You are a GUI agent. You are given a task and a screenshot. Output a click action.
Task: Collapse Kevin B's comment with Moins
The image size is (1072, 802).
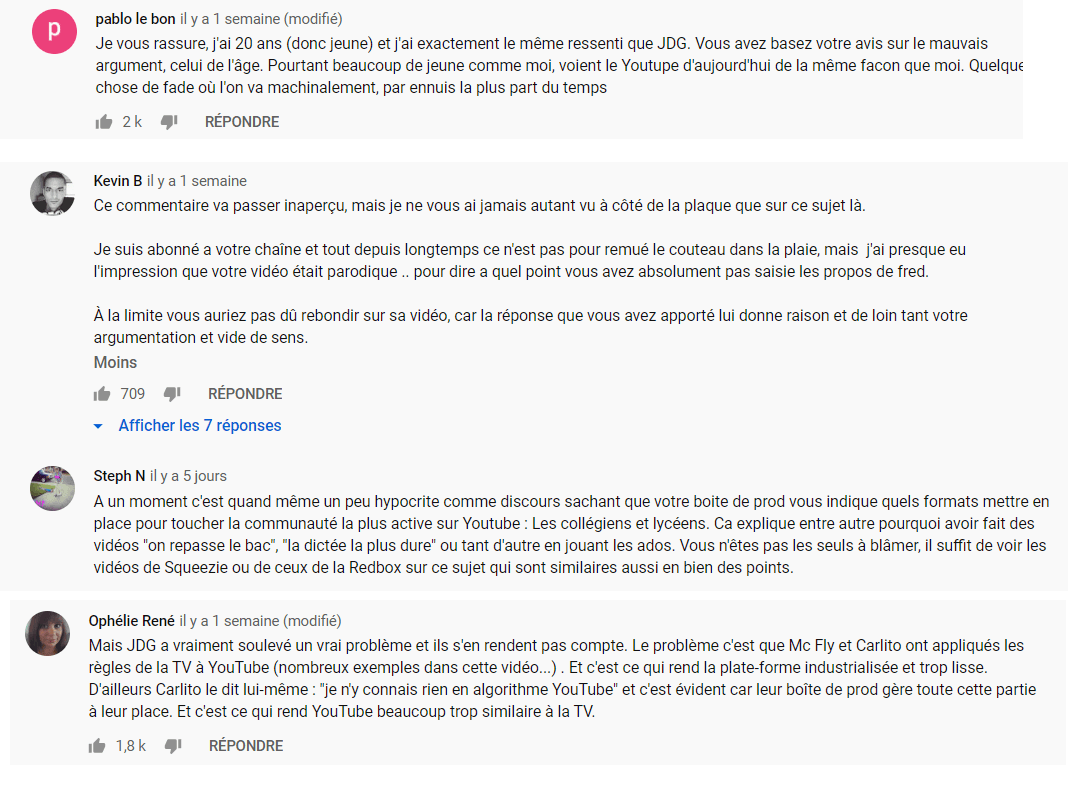tap(115, 362)
